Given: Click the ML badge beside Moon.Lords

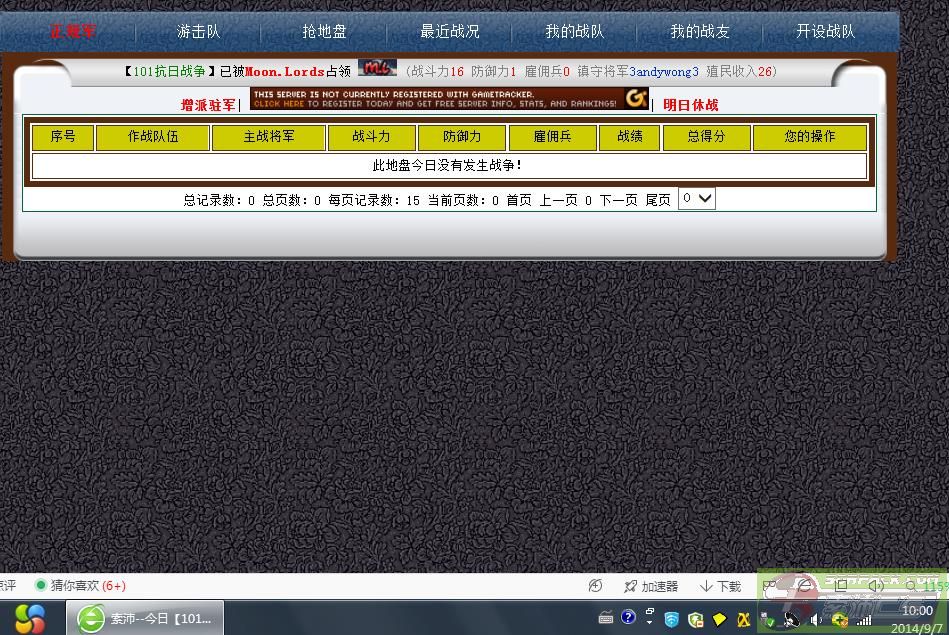Looking at the screenshot, I should pyautogui.click(x=377, y=70).
